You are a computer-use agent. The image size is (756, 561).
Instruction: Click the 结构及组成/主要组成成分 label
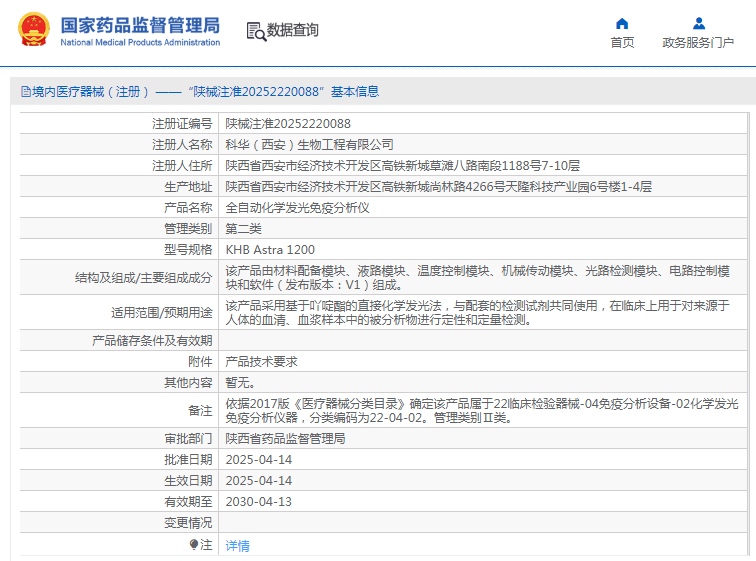(143, 278)
